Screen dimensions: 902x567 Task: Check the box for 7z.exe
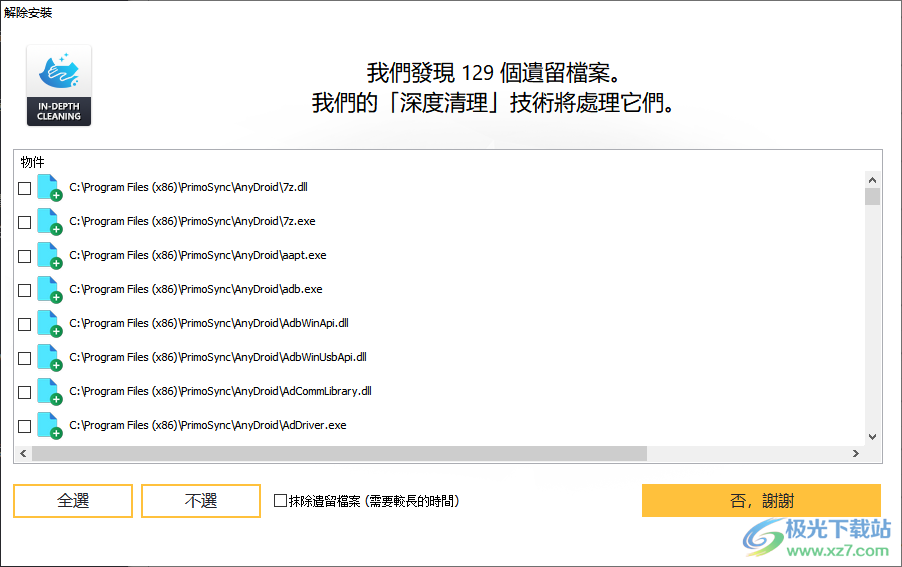click(25, 222)
